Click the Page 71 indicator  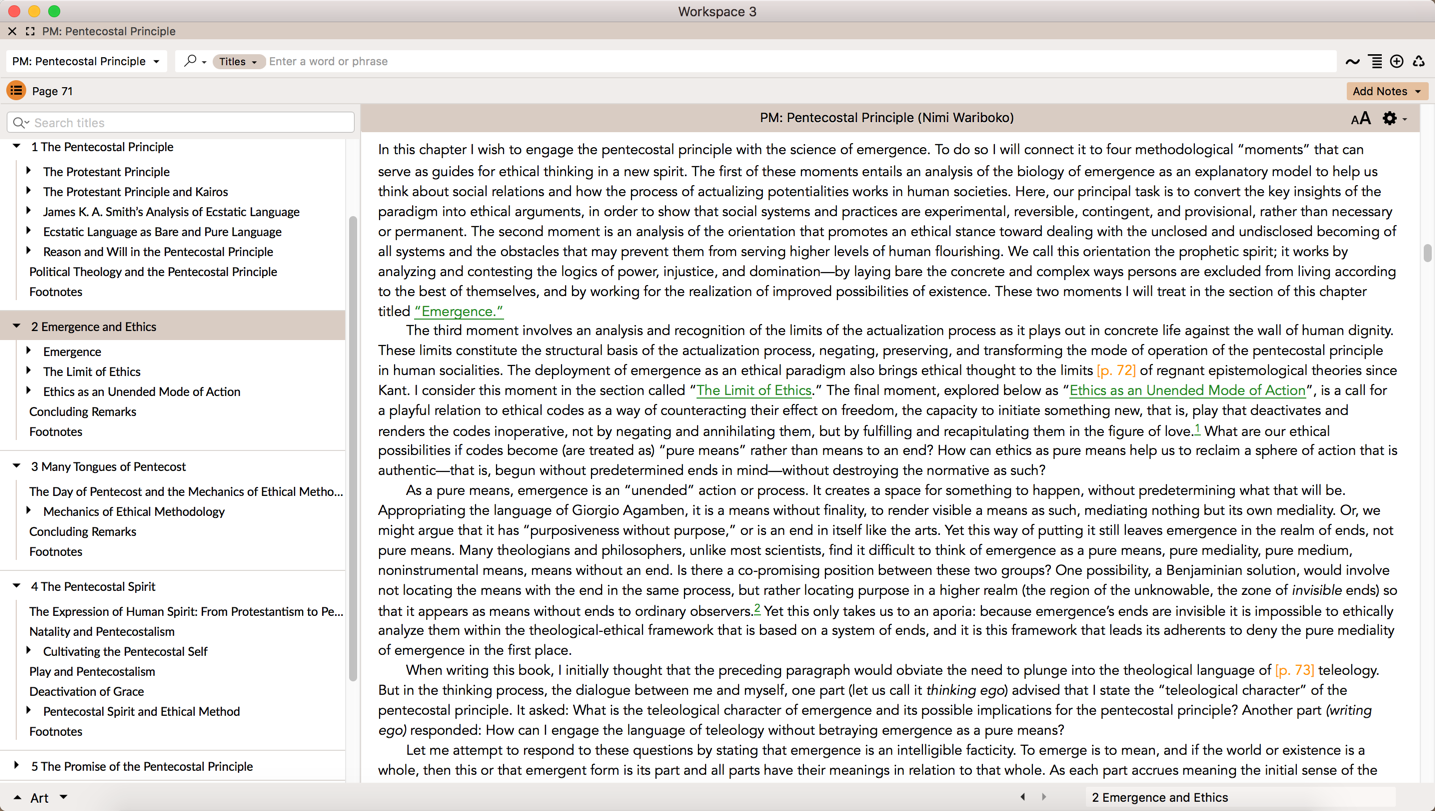pos(52,91)
